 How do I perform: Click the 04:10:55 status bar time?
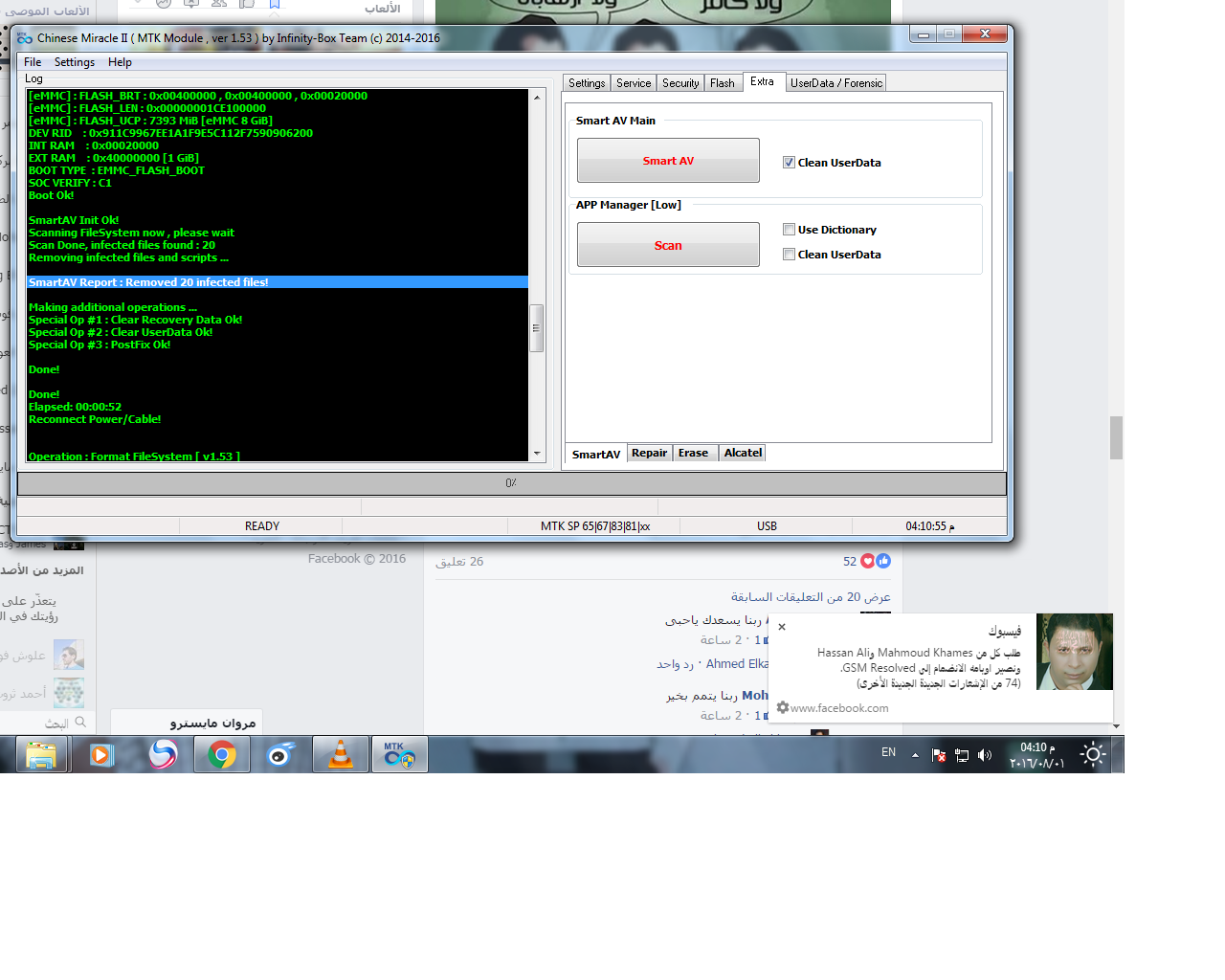[929, 526]
